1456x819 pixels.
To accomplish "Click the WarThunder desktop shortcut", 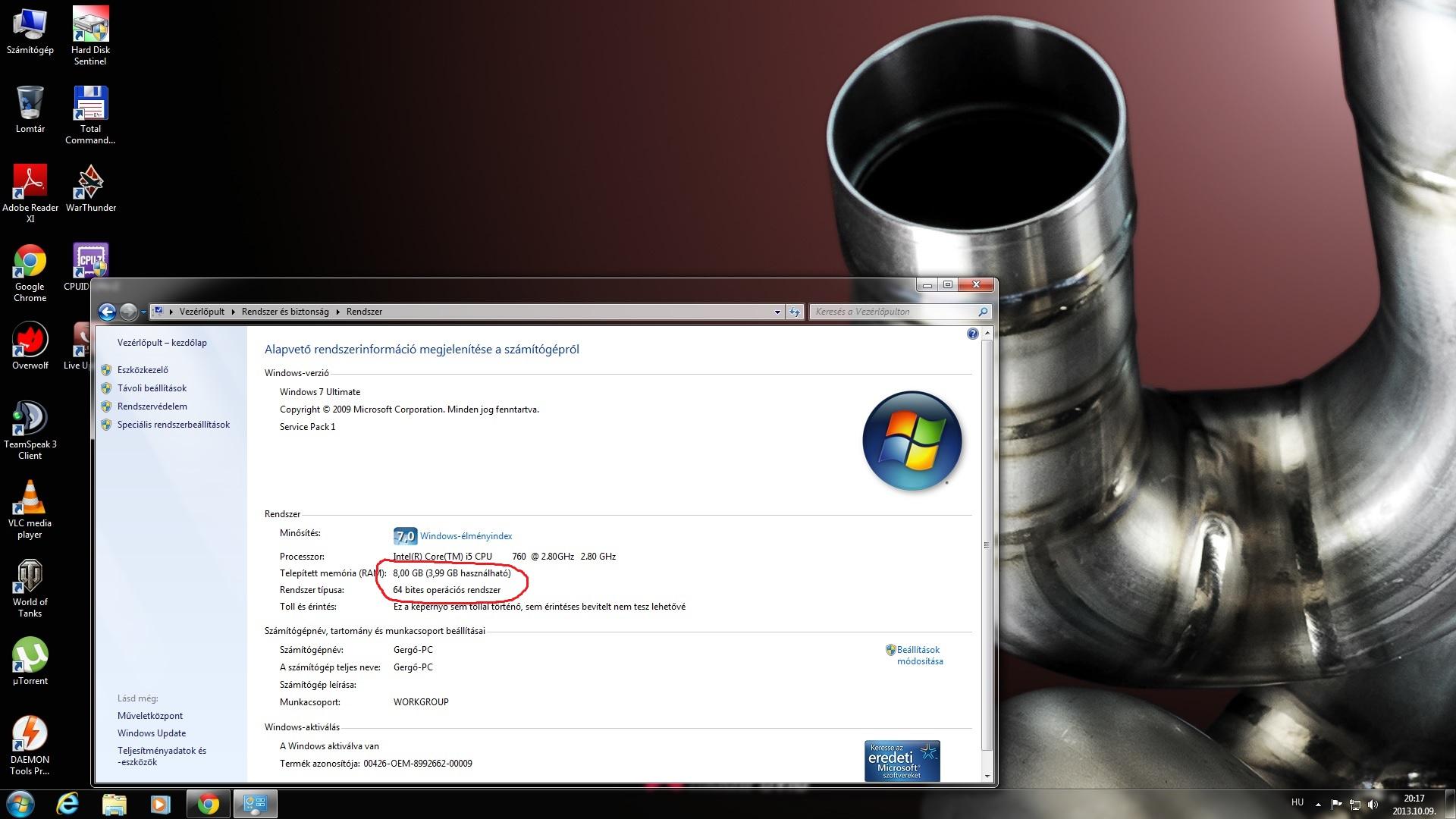I will [90, 188].
